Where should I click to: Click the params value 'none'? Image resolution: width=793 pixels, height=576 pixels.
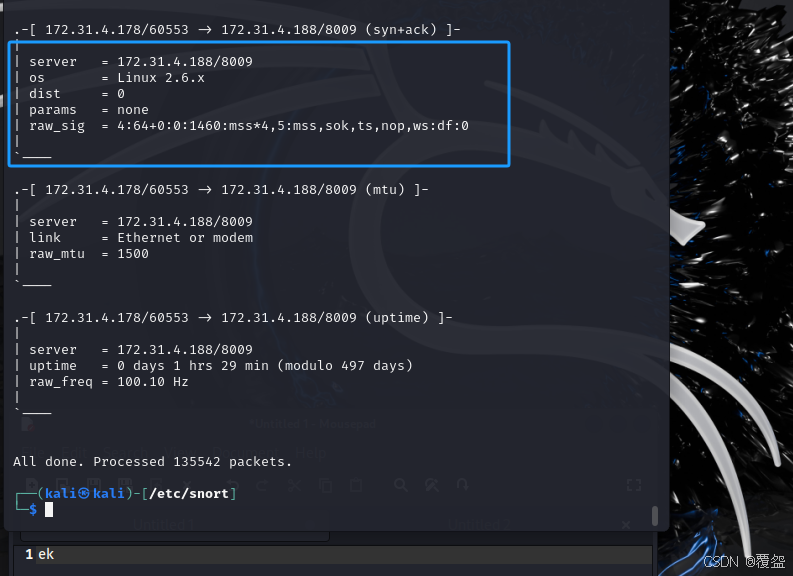[133, 110]
